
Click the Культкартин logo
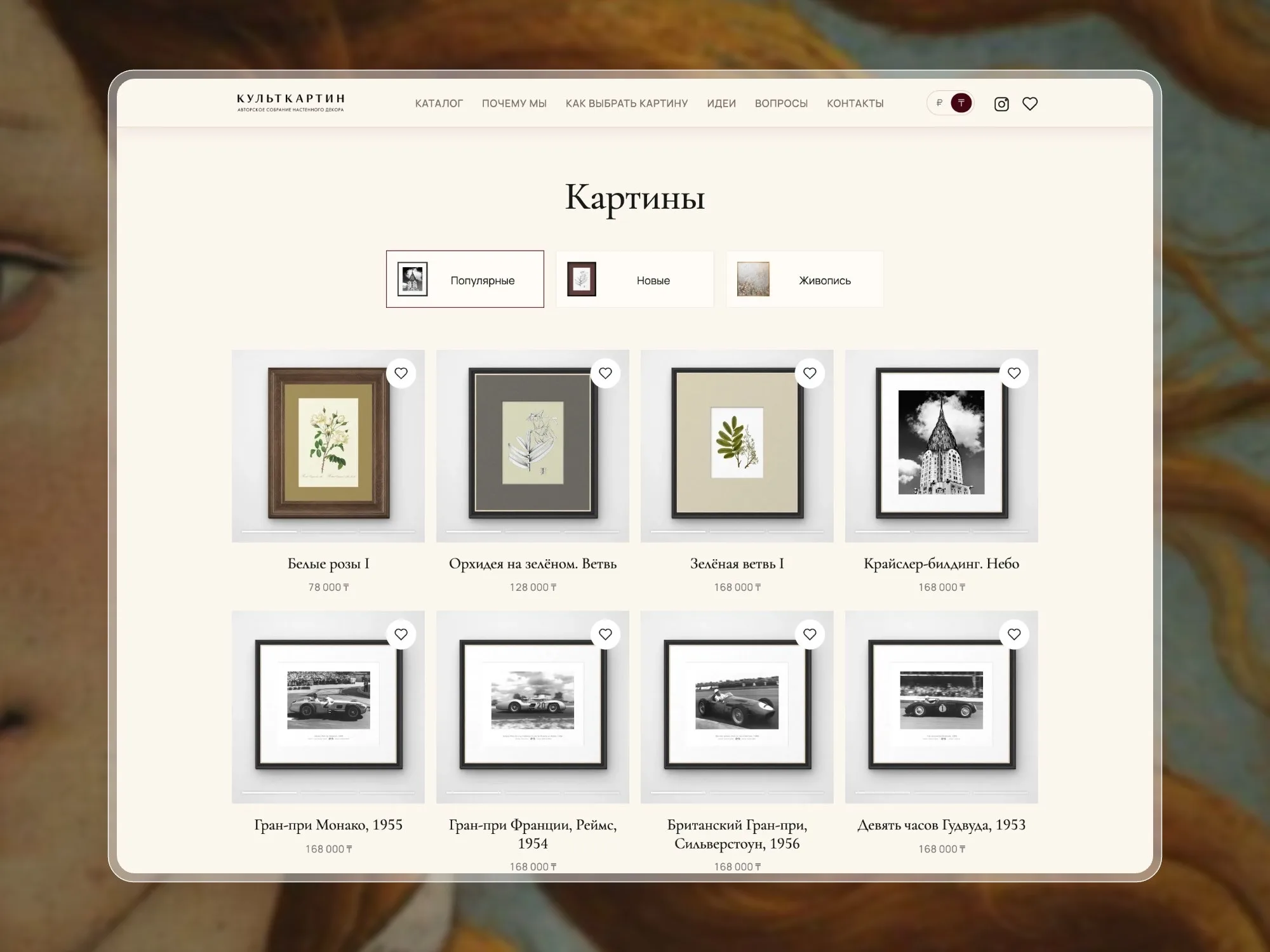tap(291, 103)
